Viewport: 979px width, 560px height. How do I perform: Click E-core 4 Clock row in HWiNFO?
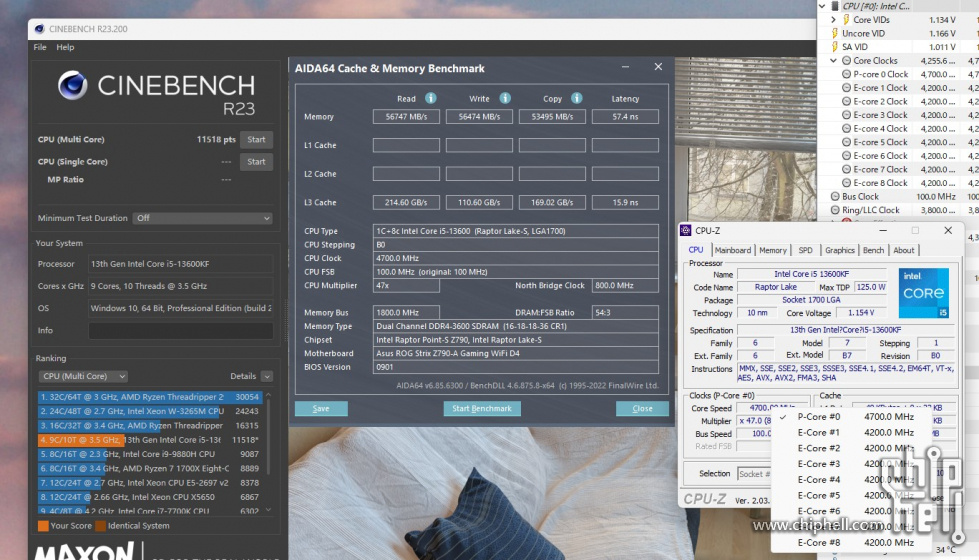898,129
